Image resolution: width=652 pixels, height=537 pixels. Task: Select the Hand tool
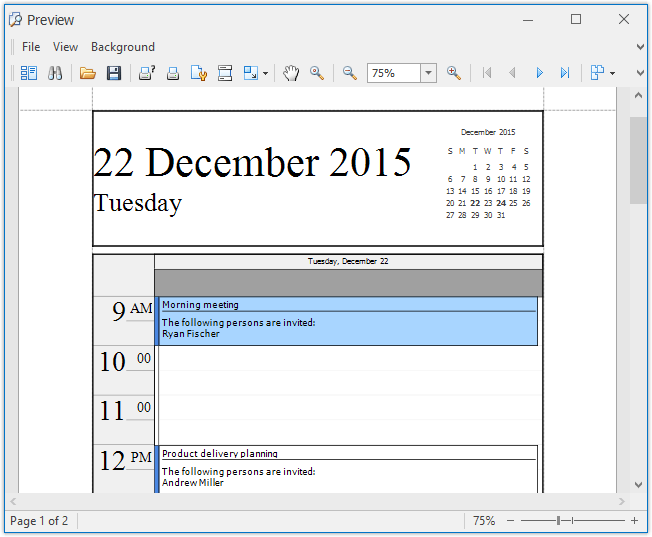tap(291, 73)
